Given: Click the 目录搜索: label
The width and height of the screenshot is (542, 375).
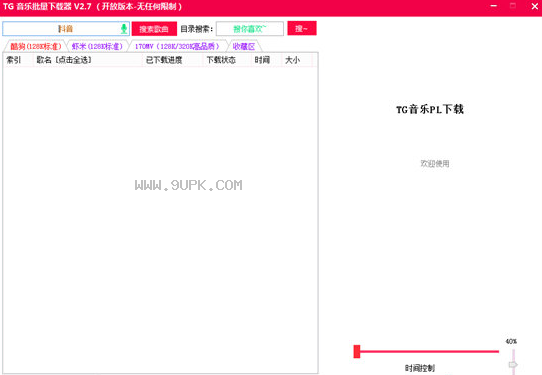Looking at the screenshot, I should pos(197,29).
